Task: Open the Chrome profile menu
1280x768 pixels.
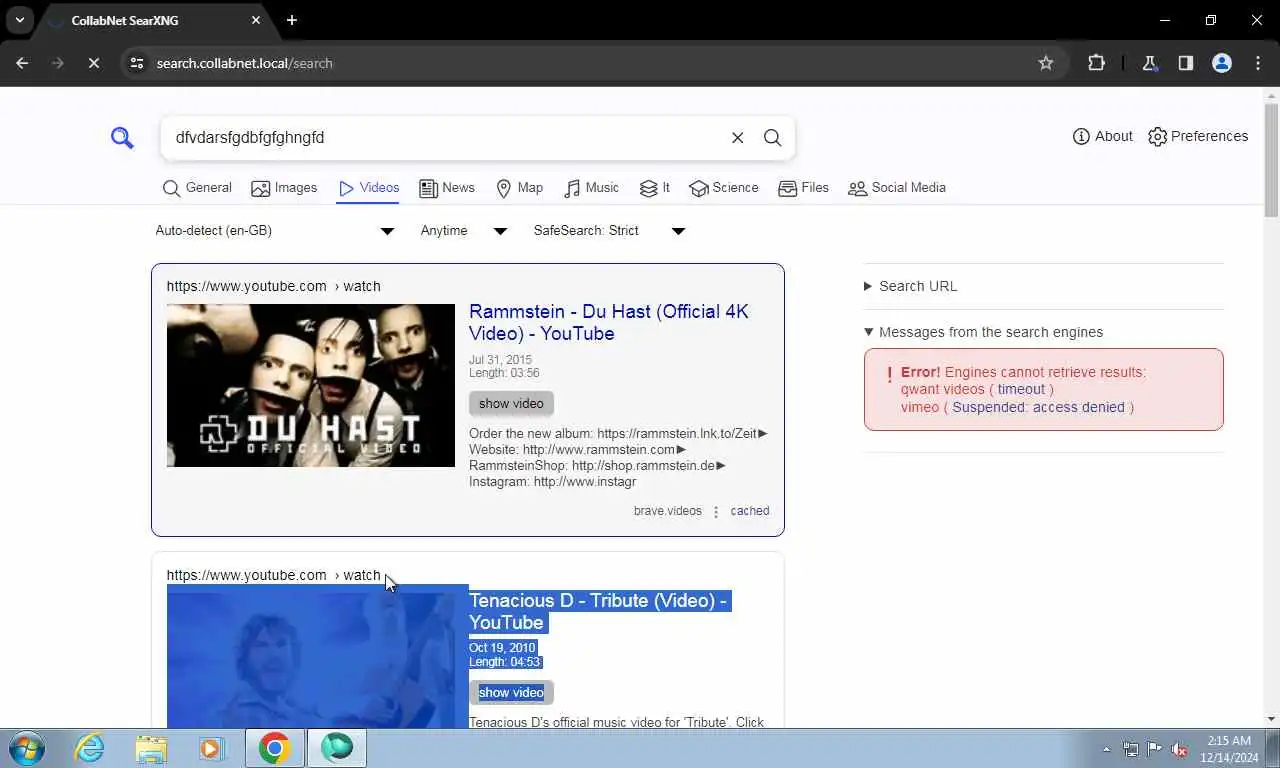Action: (1221, 63)
